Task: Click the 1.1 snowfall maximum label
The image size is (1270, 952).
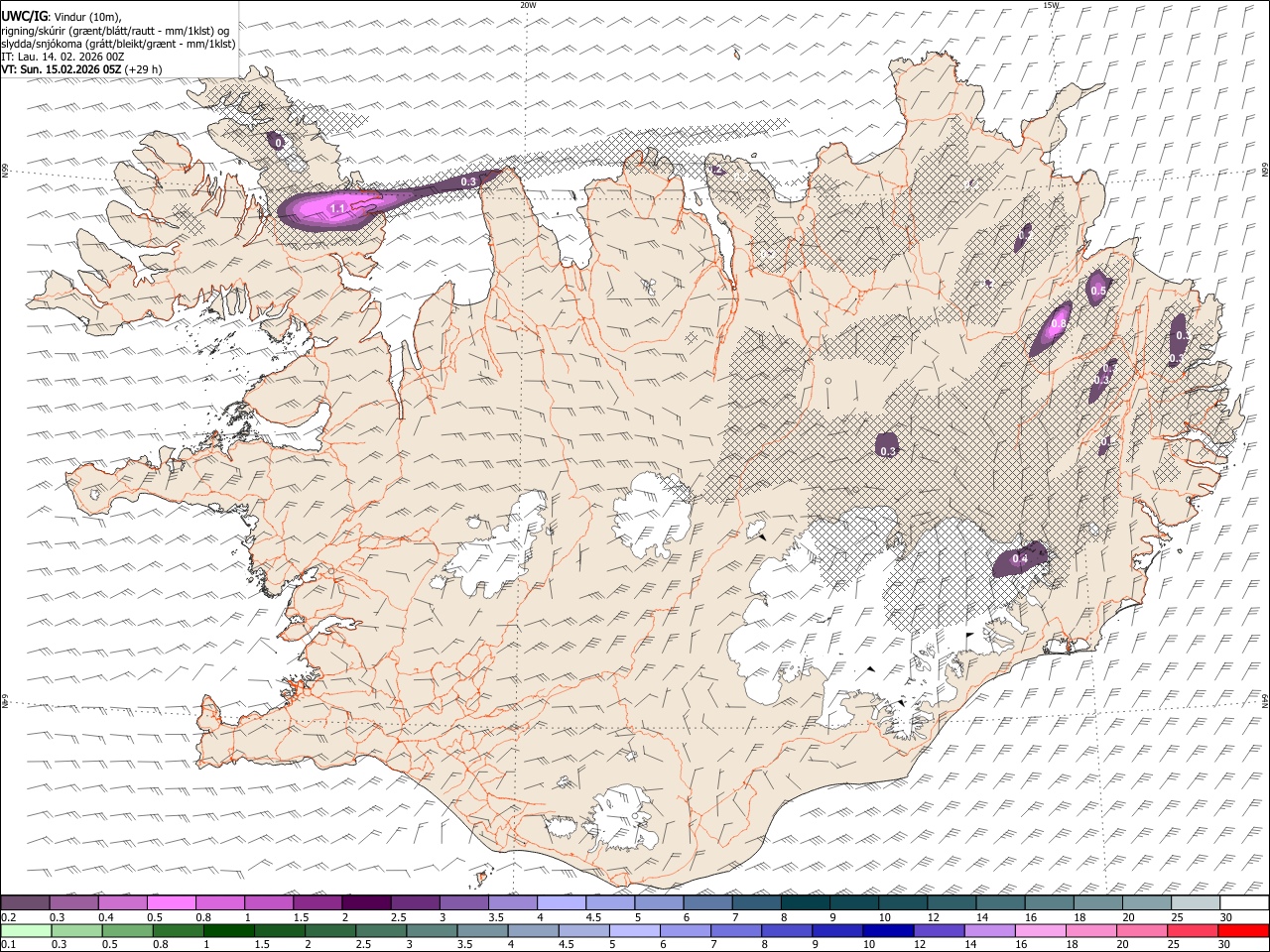Action: click(337, 208)
